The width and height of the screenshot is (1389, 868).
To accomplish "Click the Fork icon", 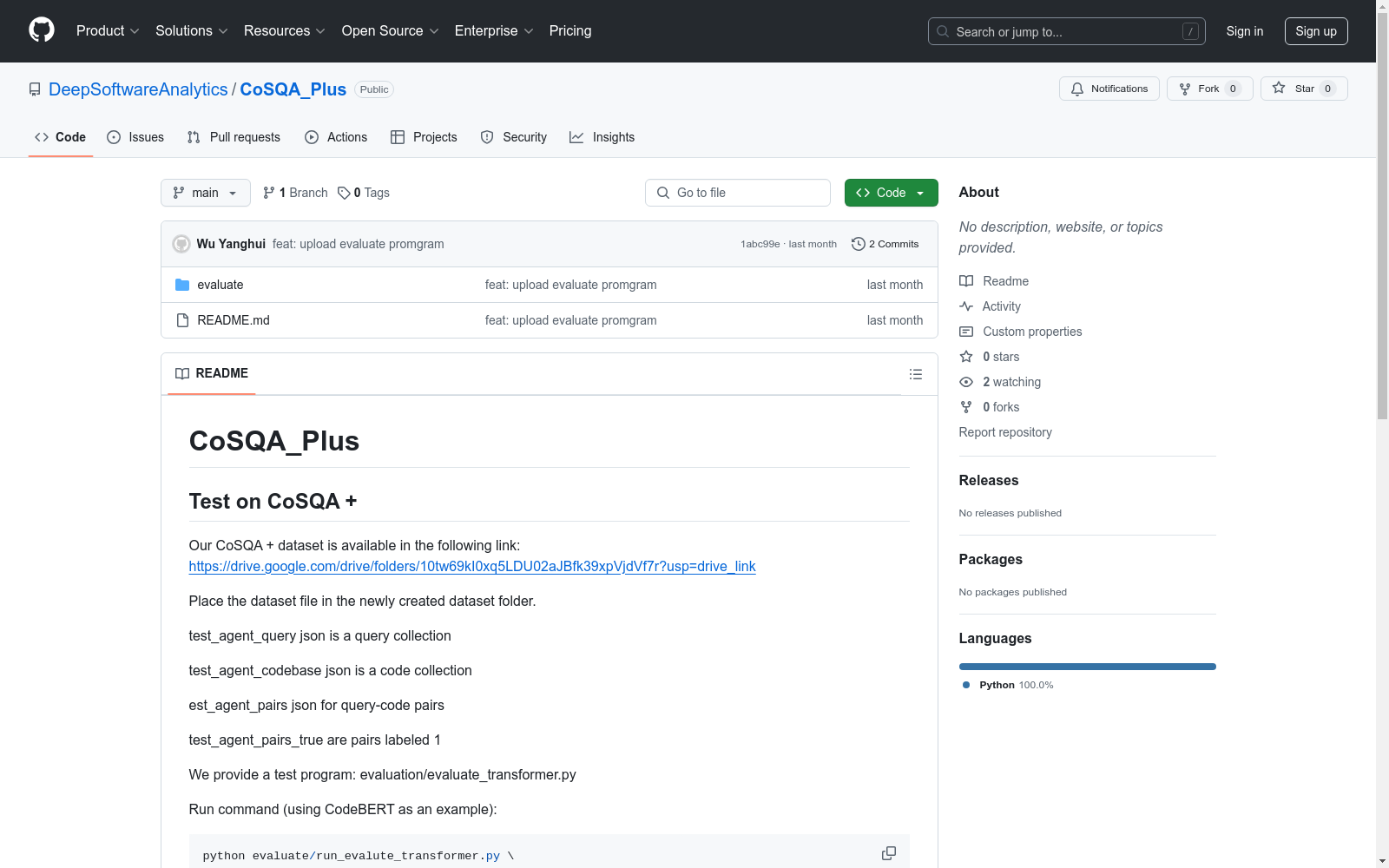I will [1185, 89].
